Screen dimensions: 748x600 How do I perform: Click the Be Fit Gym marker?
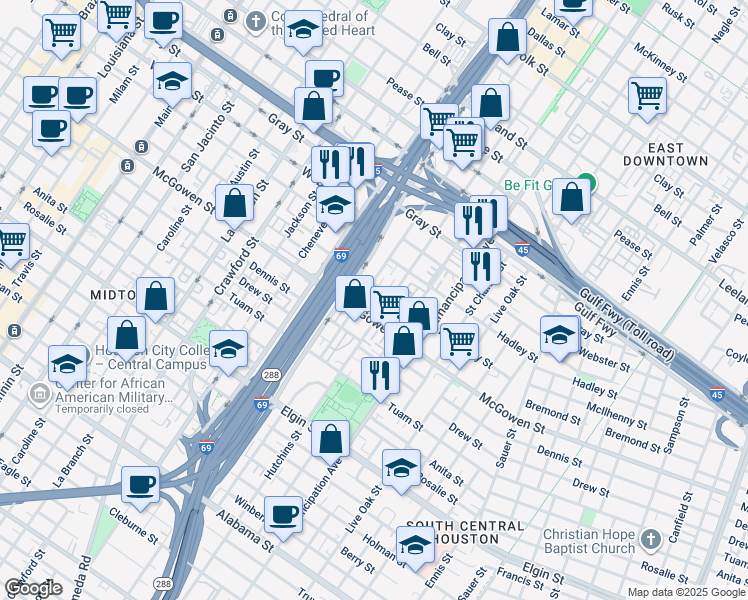coord(588,184)
